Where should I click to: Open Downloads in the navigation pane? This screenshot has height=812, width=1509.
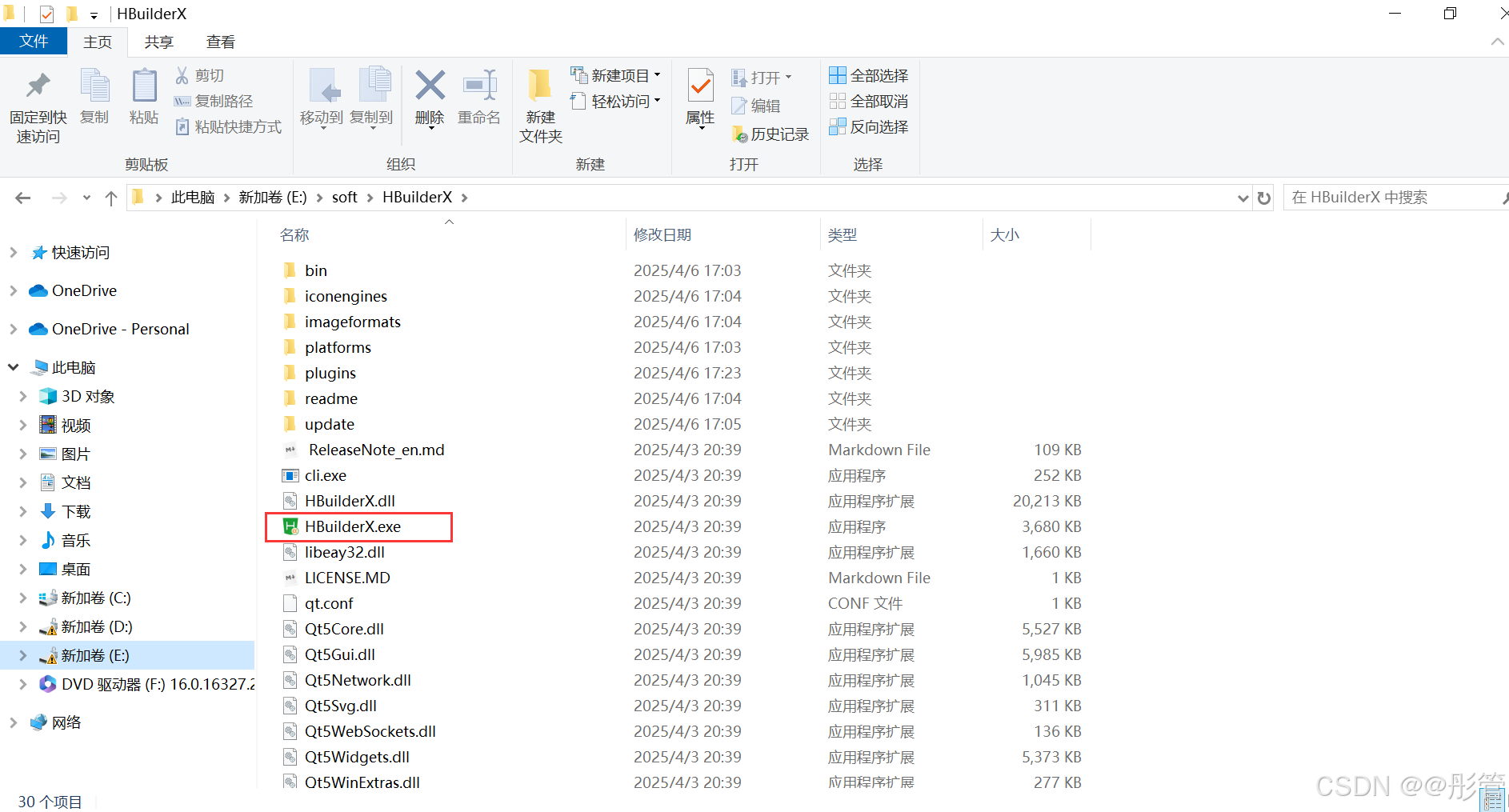pos(76,511)
